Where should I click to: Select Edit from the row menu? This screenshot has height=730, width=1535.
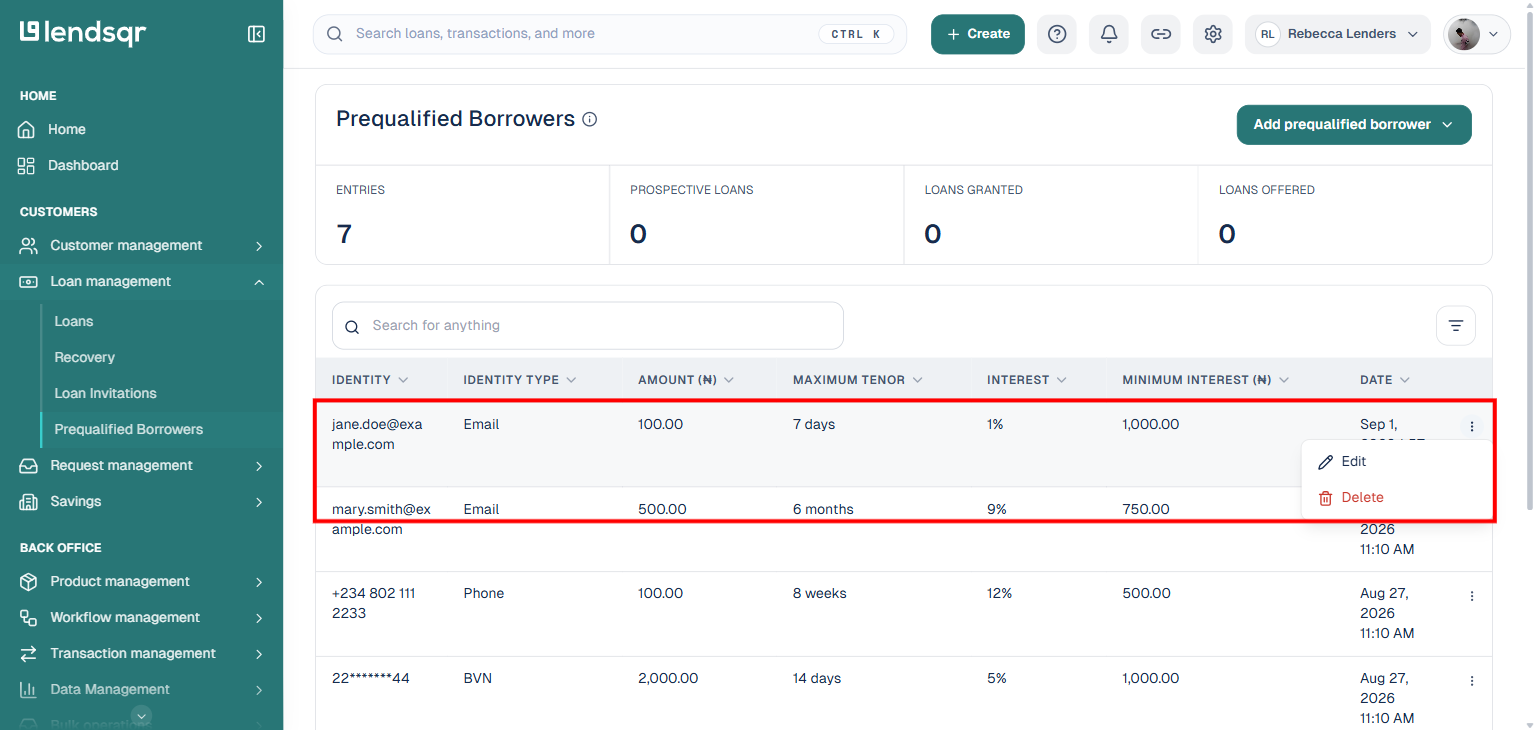click(x=1396, y=462)
